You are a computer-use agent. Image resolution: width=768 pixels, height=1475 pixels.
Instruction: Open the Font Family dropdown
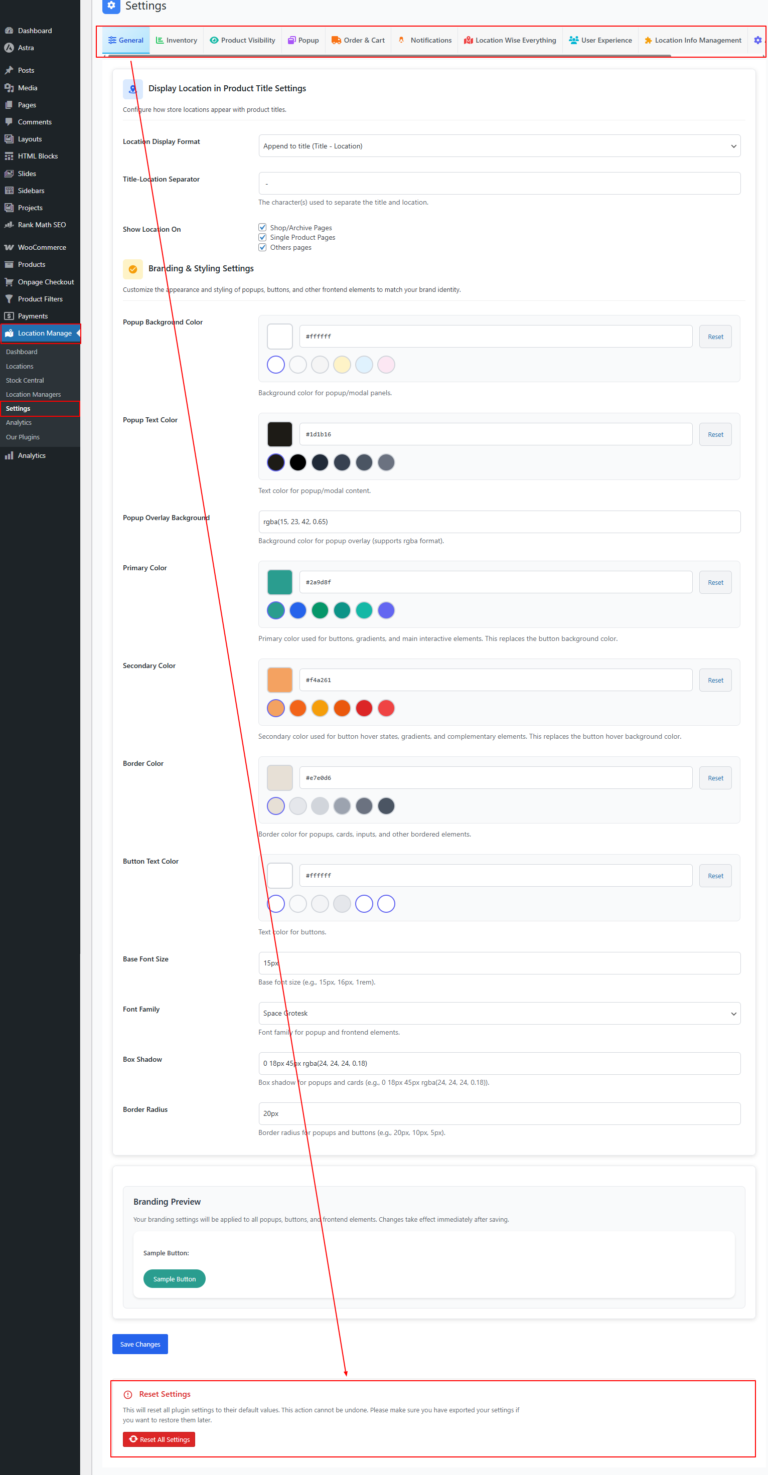point(499,1013)
